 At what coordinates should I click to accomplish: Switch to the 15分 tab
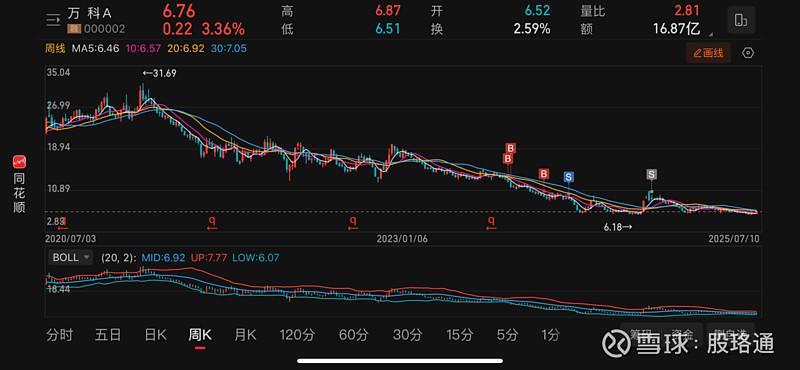point(460,335)
